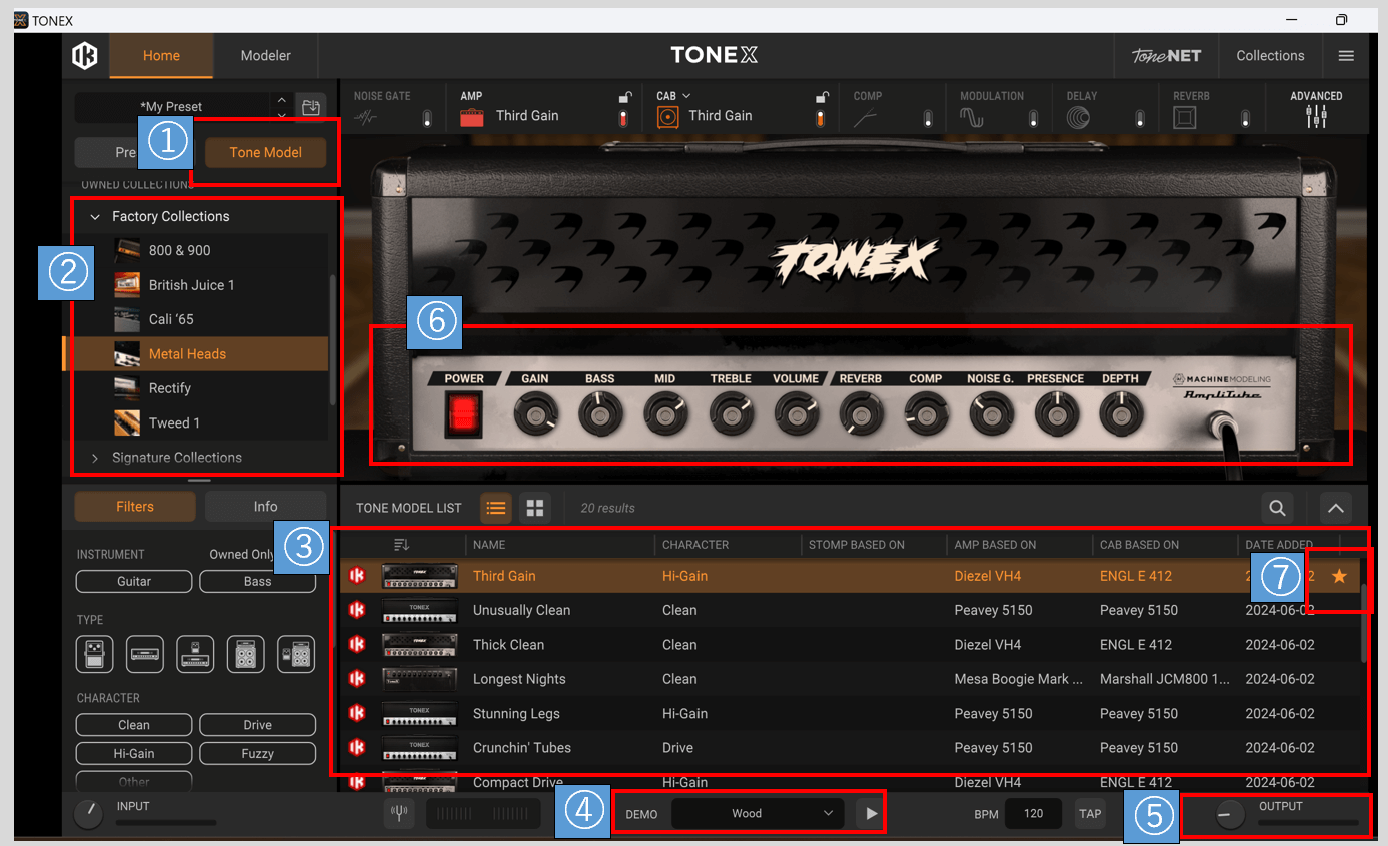Screen dimensions: 1388x846
Task: Toggle the Modulation power switch
Action: [x=1033, y=119]
